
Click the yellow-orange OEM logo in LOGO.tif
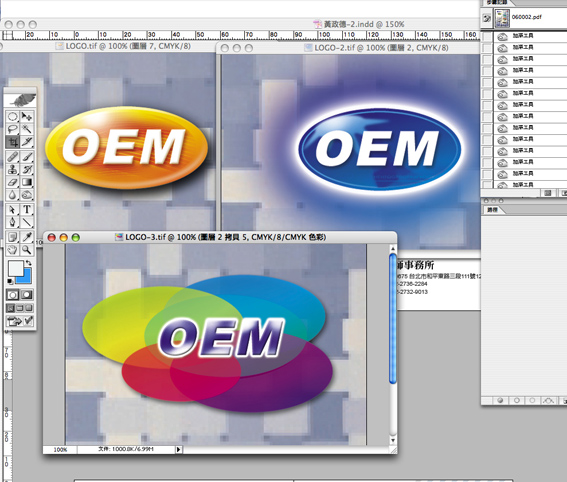point(126,147)
